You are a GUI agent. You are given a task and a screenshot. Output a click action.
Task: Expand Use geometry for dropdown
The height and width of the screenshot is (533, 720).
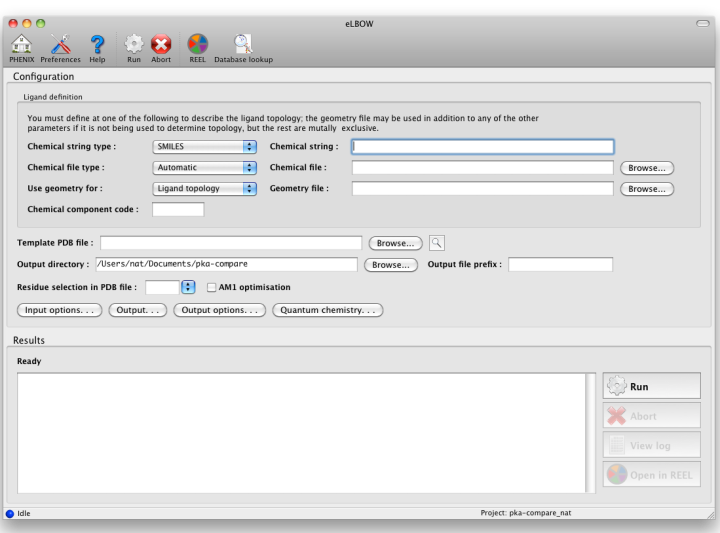pyautogui.click(x=204, y=188)
